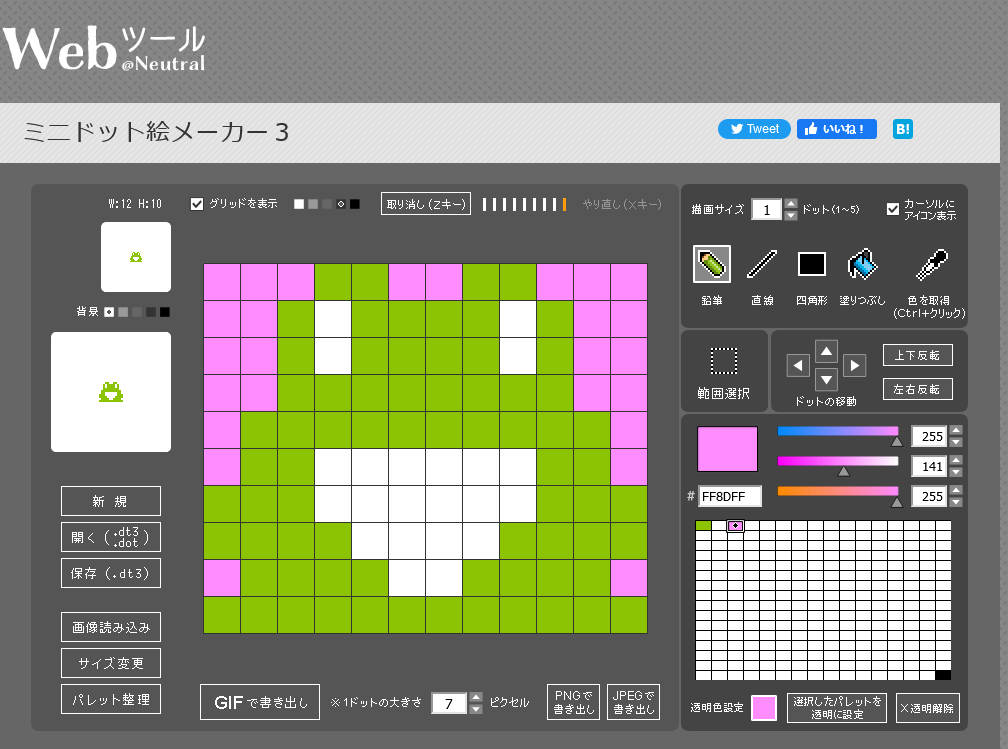Move dots up using the up arrow

(x=825, y=352)
